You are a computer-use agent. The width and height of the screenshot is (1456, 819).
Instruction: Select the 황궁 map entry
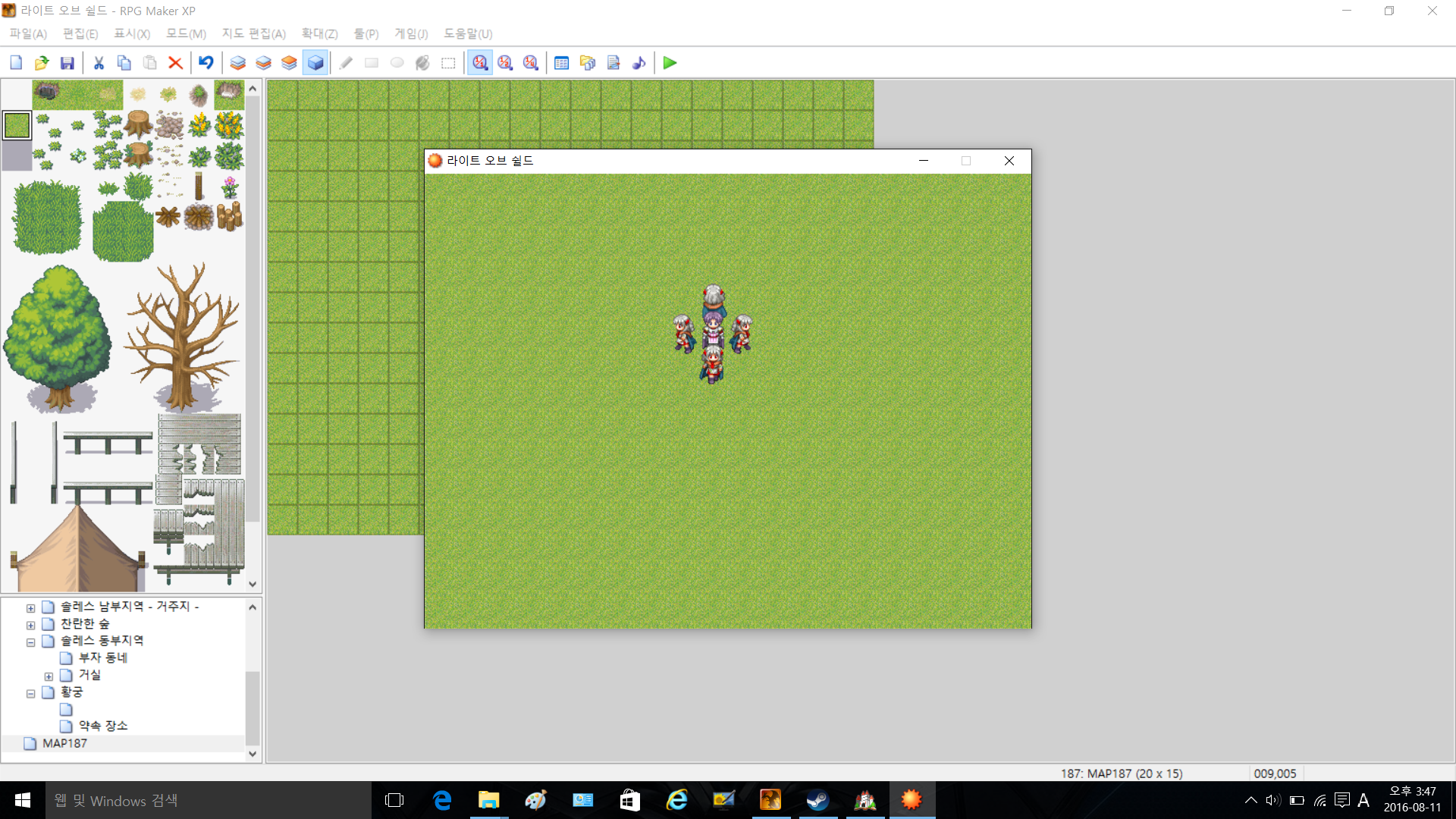pyautogui.click(x=72, y=692)
